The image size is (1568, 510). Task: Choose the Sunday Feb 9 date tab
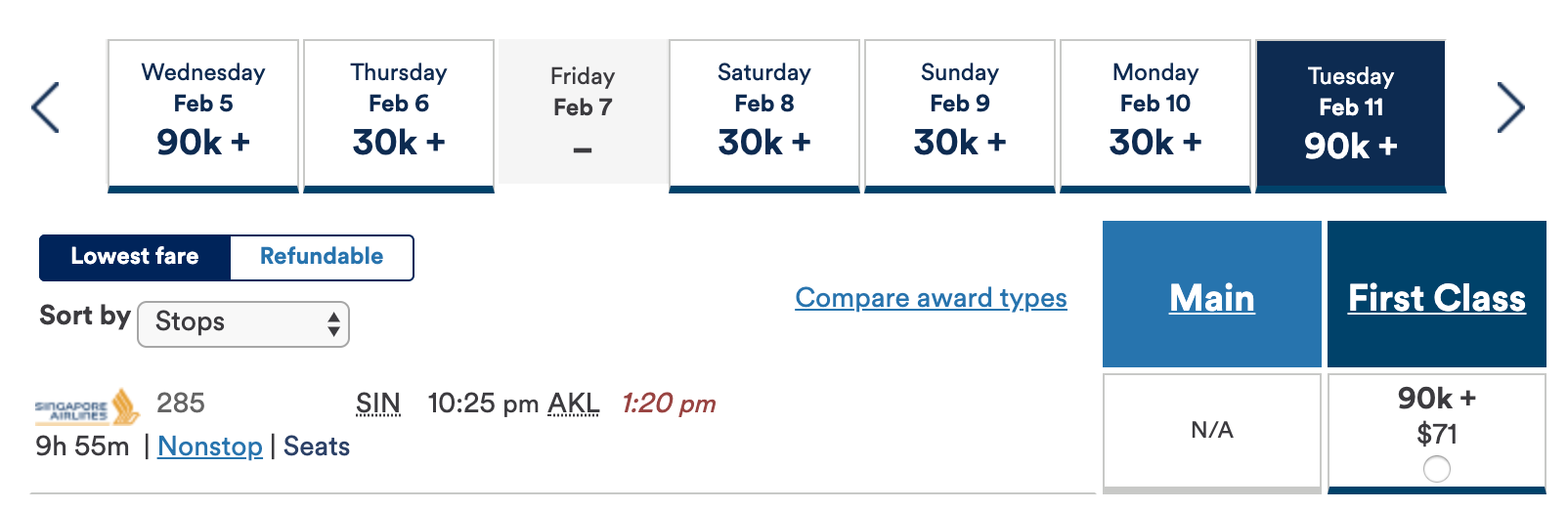click(x=960, y=115)
